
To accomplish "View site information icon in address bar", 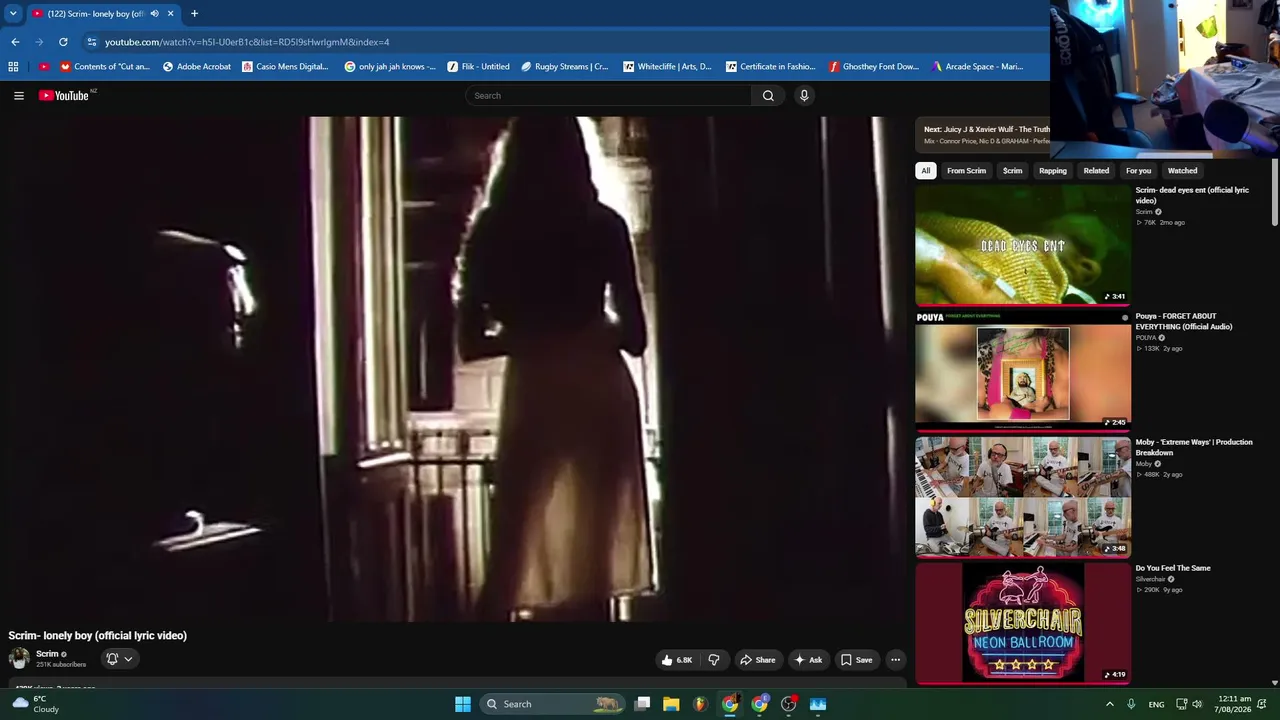I will click(91, 42).
